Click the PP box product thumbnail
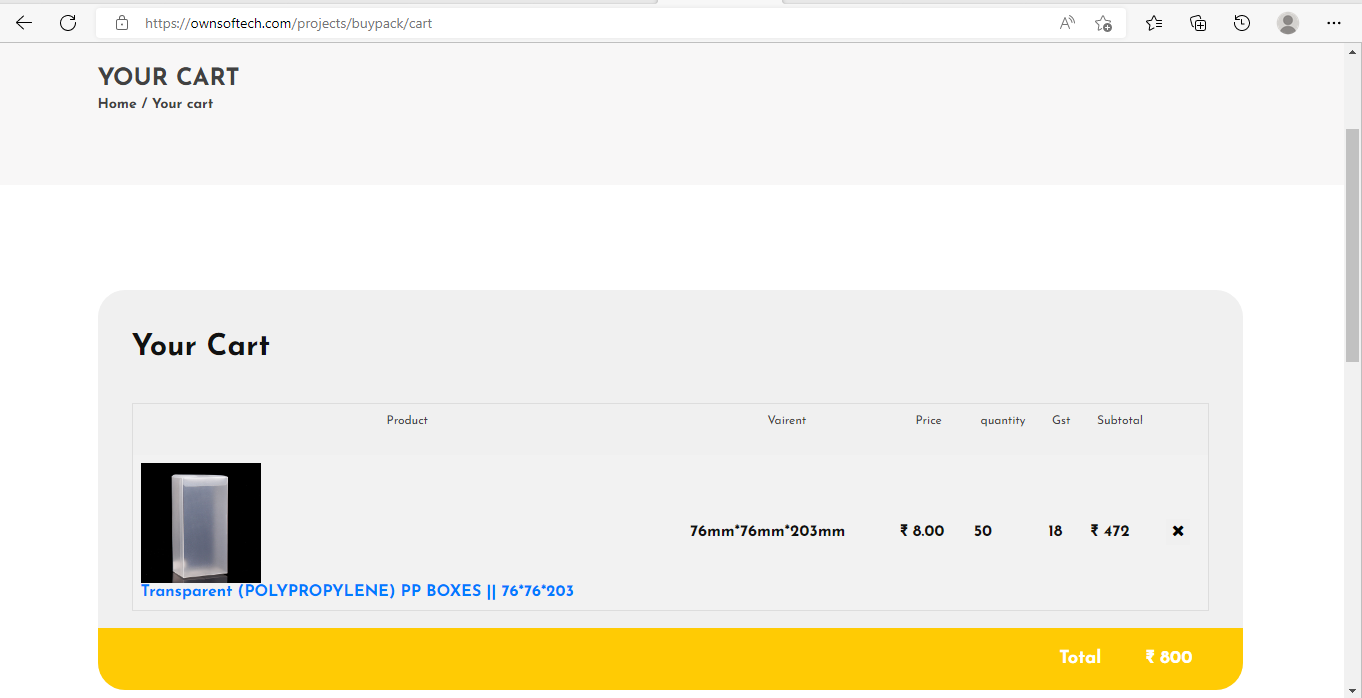 [201, 522]
